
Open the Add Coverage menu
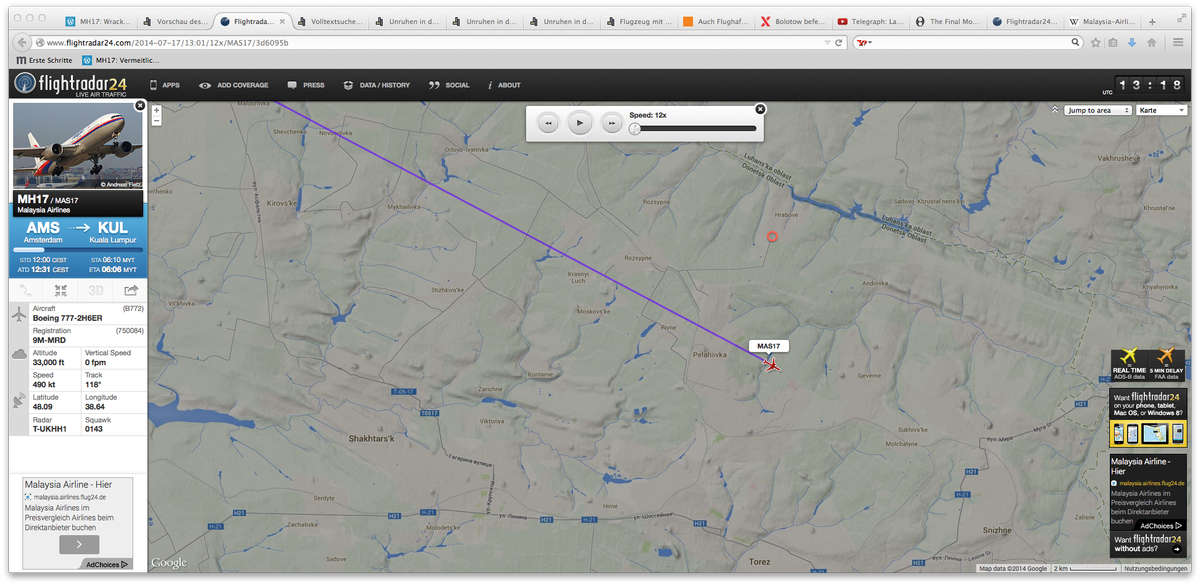coord(234,85)
